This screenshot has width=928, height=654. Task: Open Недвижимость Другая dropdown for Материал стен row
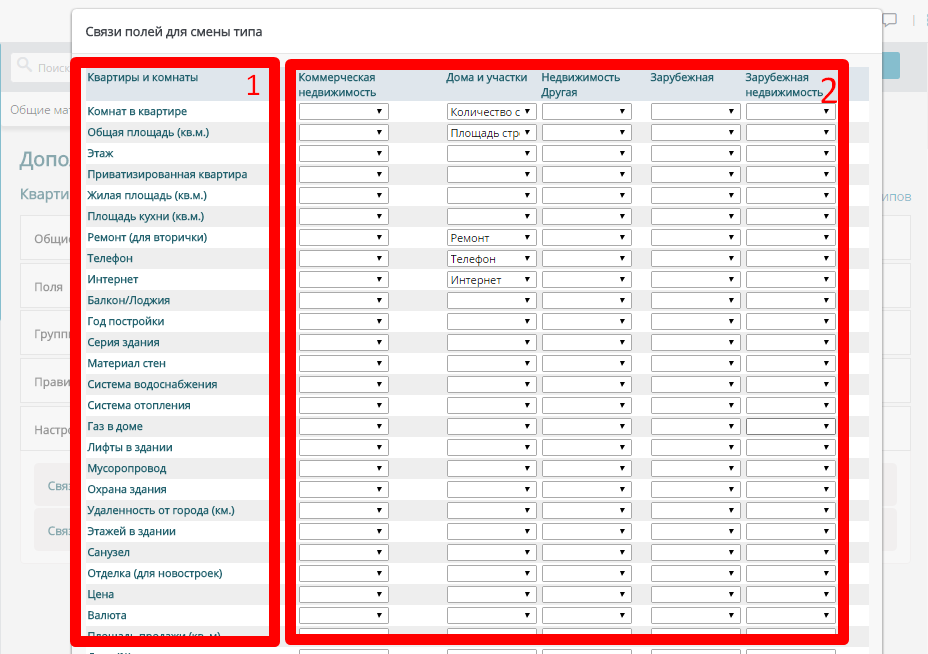pyautogui.click(x=587, y=363)
